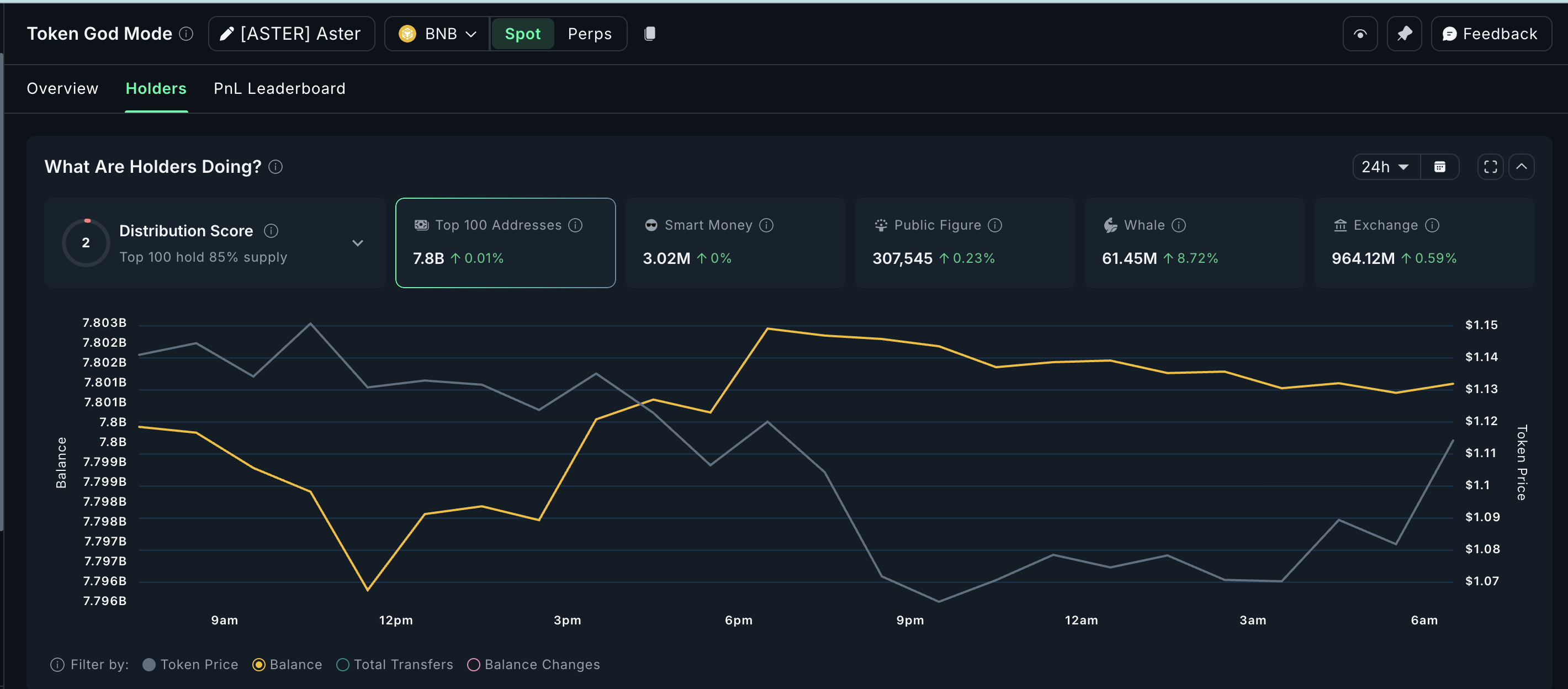The image size is (1568, 689).
Task: Open the BNB chain selector
Action: point(436,34)
